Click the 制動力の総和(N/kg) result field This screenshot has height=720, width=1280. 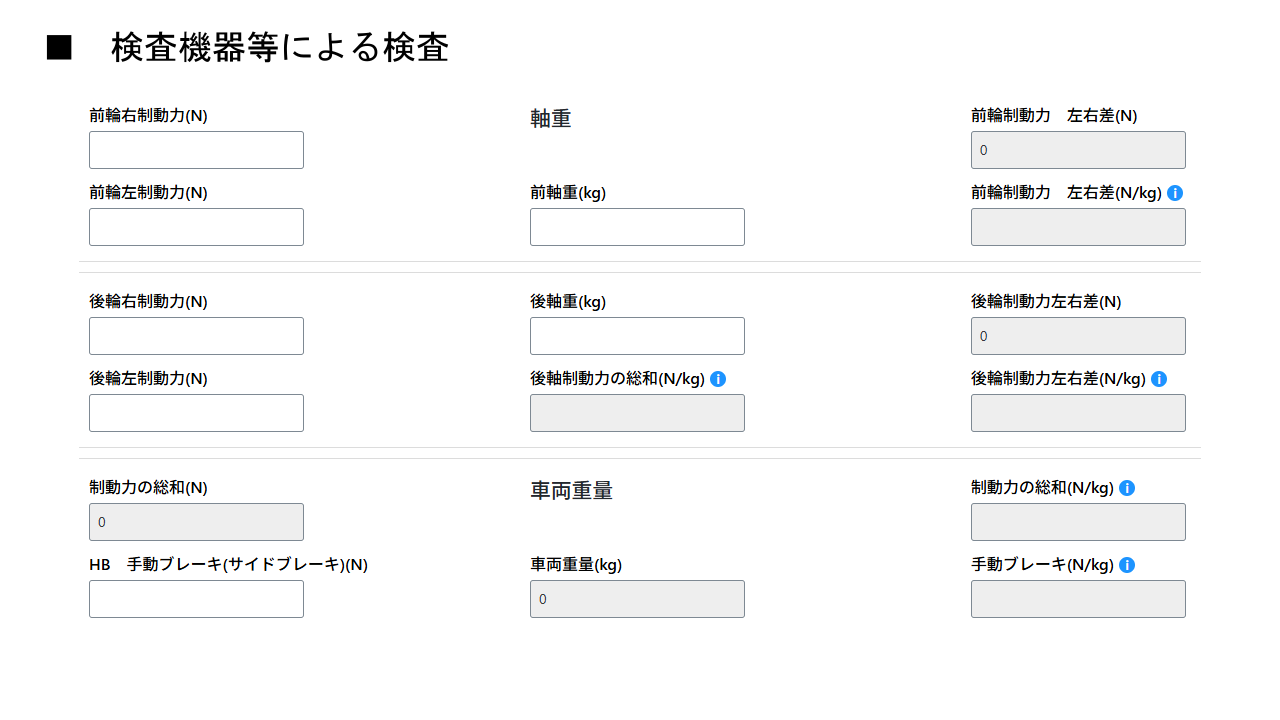click(x=1078, y=522)
